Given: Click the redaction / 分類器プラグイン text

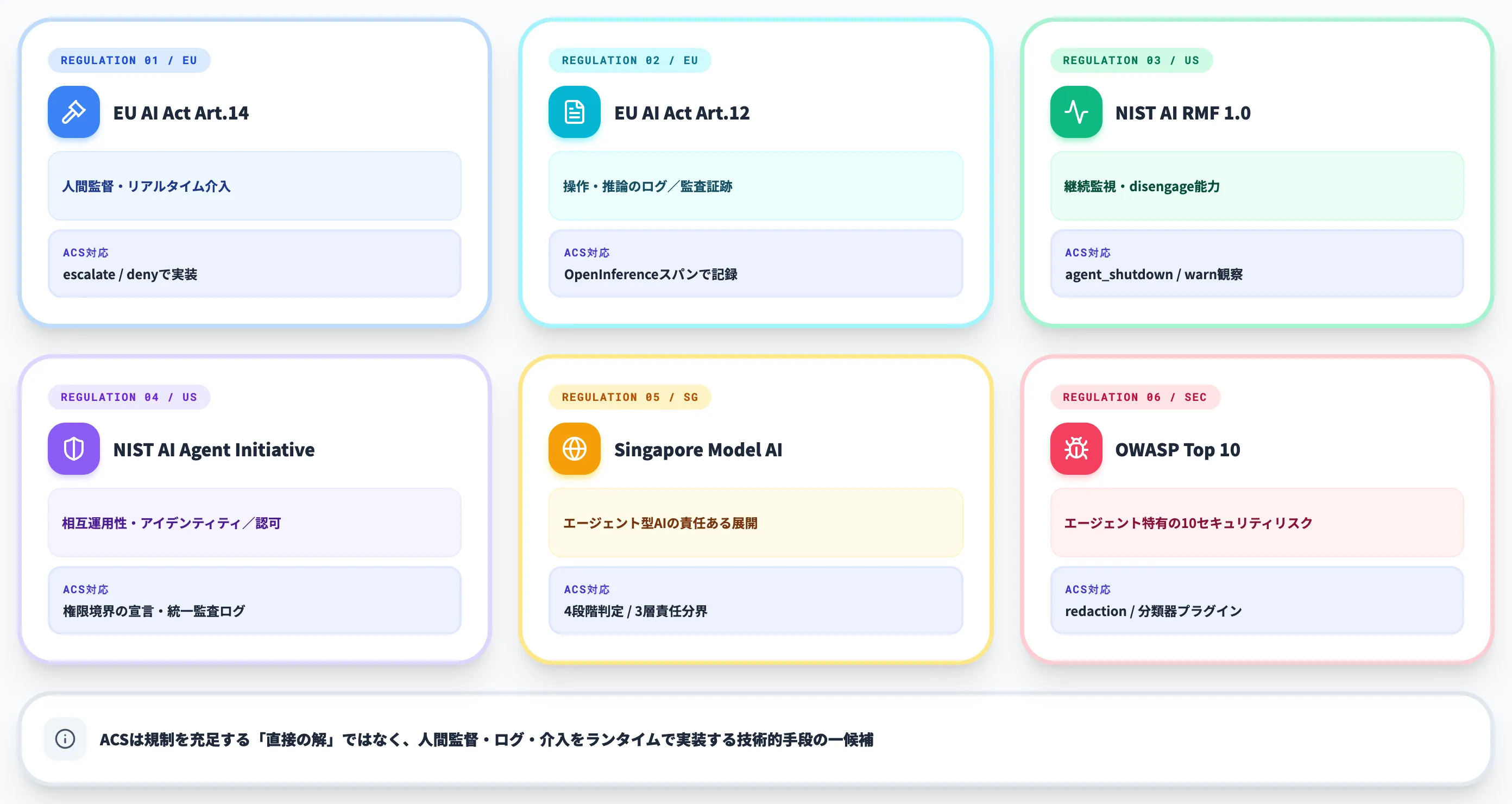Looking at the screenshot, I should tap(1154, 611).
